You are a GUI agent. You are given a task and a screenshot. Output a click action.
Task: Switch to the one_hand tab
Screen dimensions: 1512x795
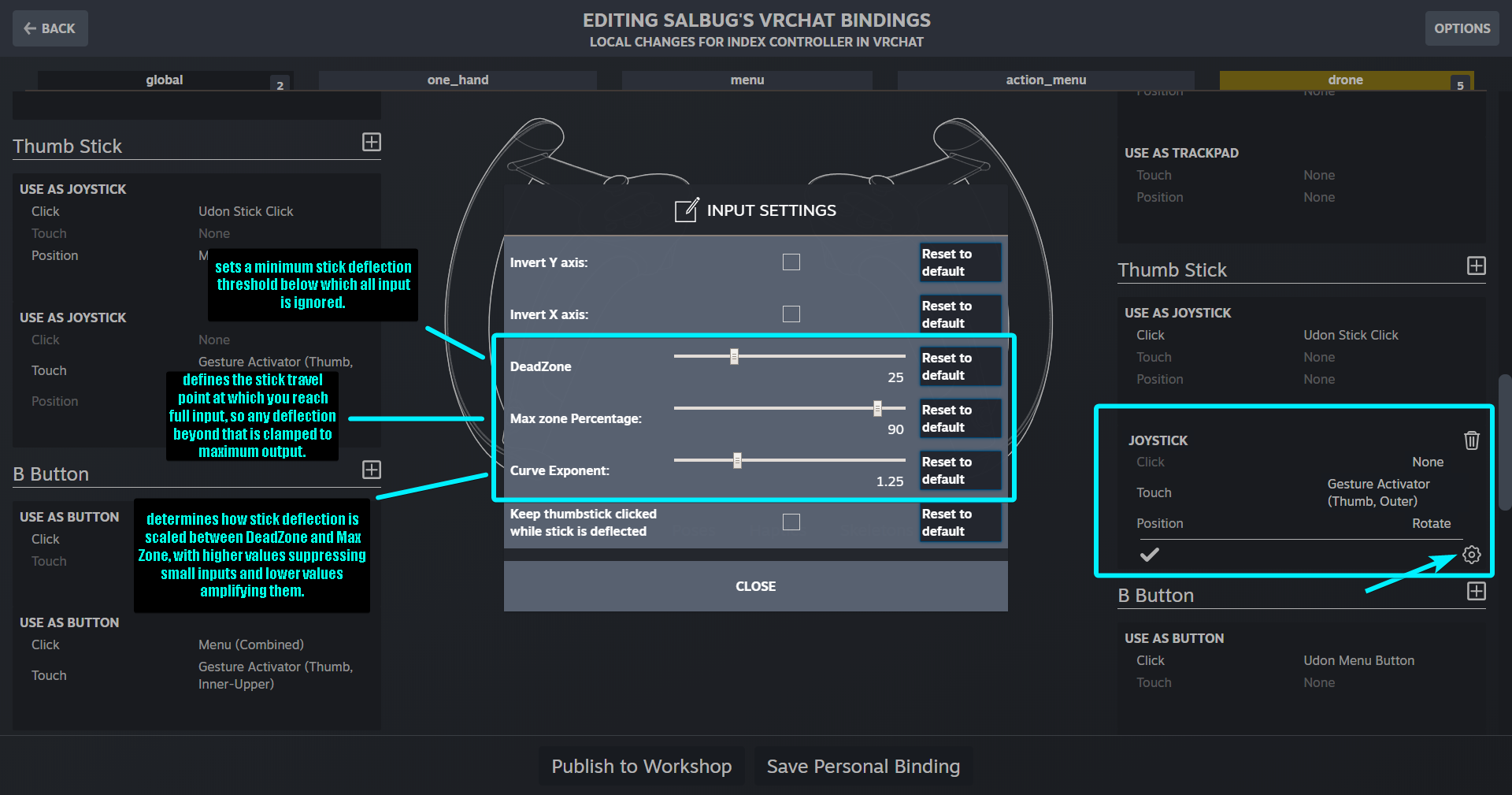pos(458,80)
